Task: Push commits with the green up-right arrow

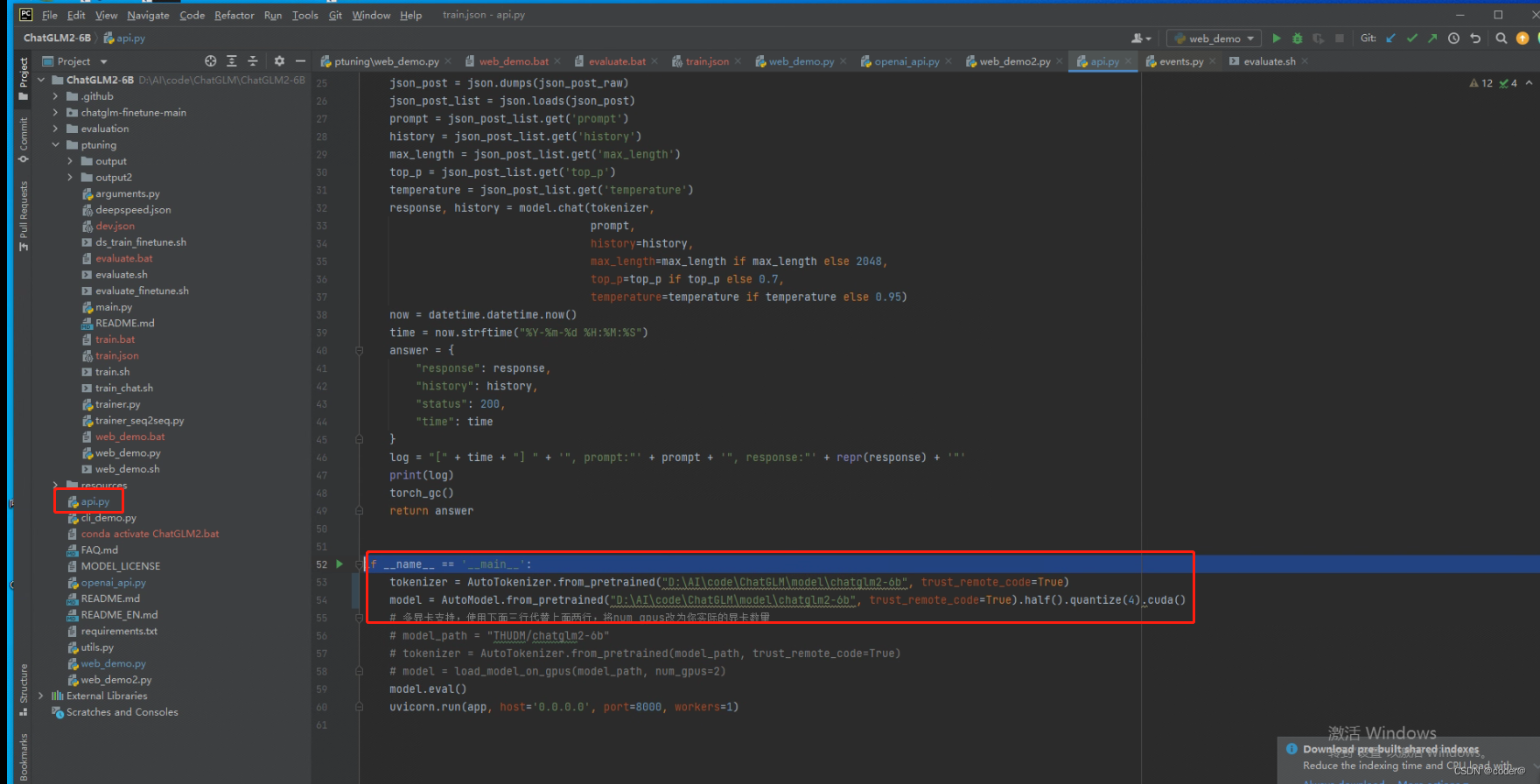Action: click(1432, 38)
